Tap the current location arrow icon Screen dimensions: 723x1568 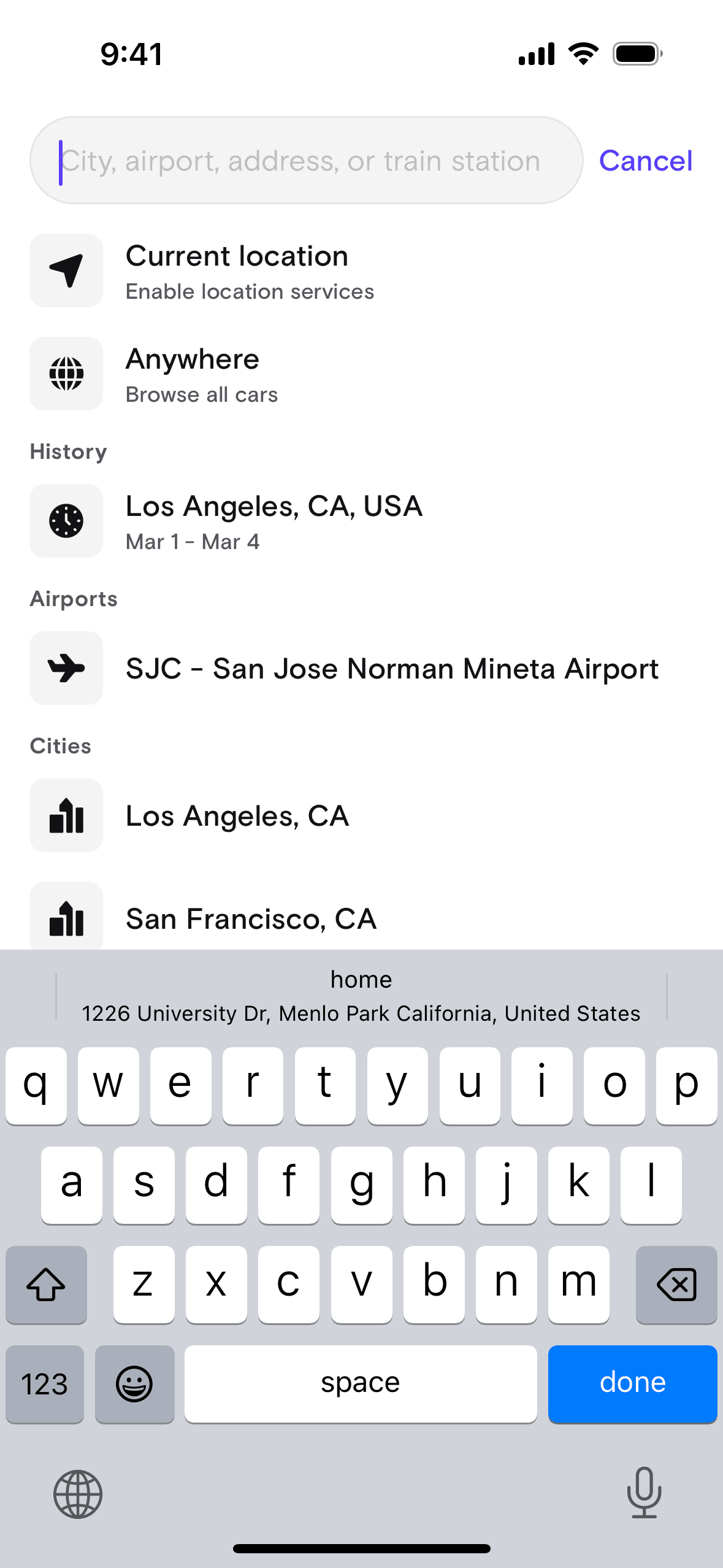[66, 271]
